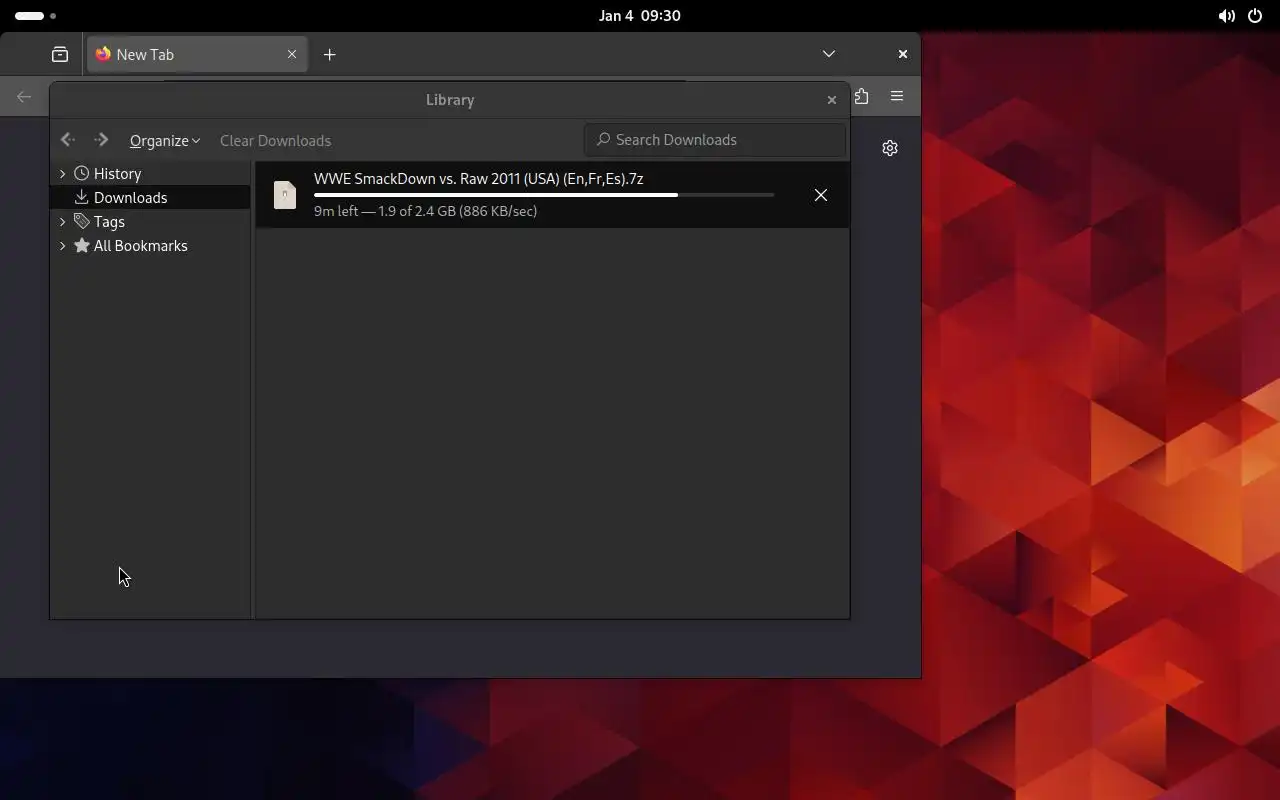Open the Firefox hamburger menu
This screenshot has height=800, width=1280.
point(897,97)
